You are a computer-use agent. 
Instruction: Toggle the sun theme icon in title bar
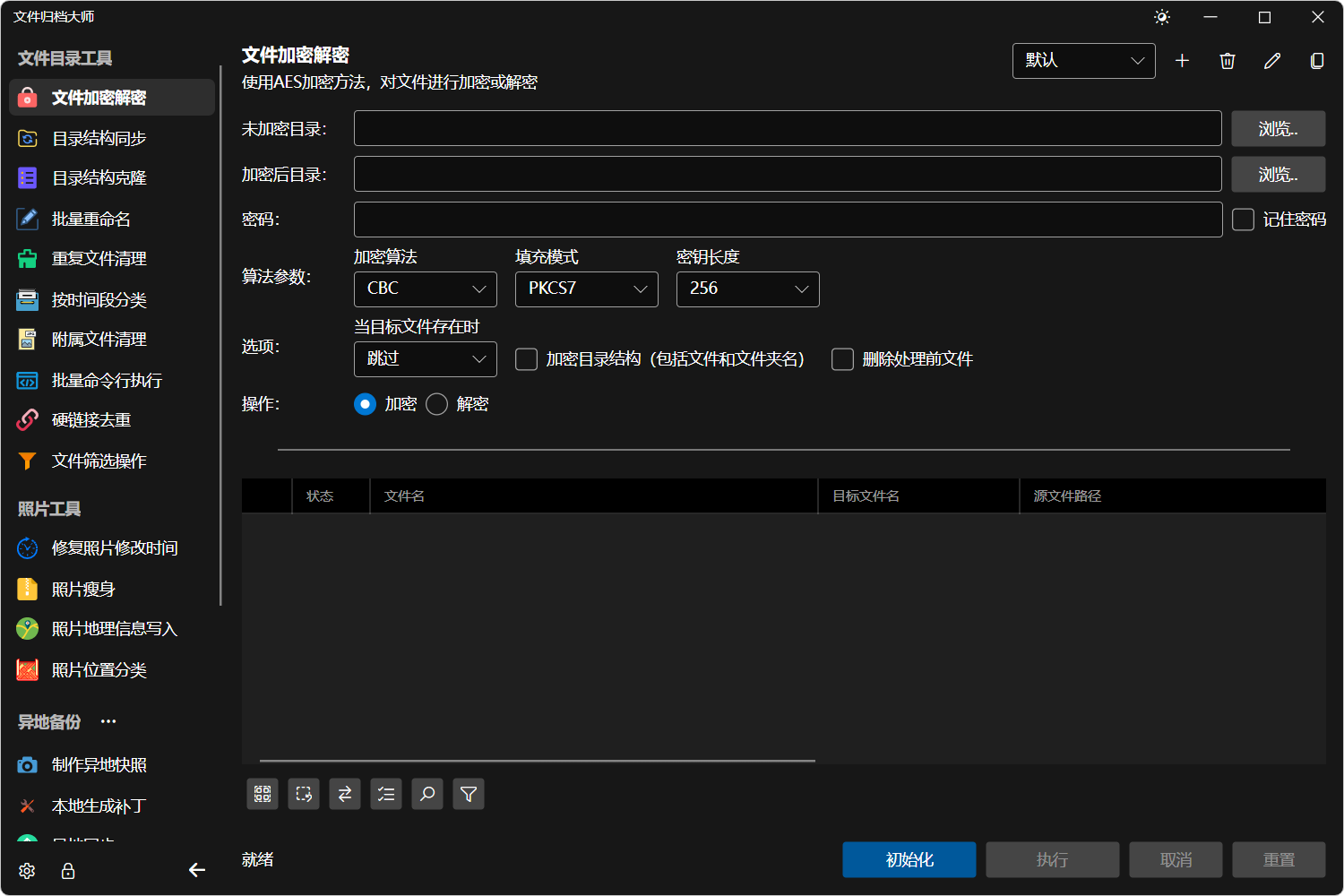1162,17
